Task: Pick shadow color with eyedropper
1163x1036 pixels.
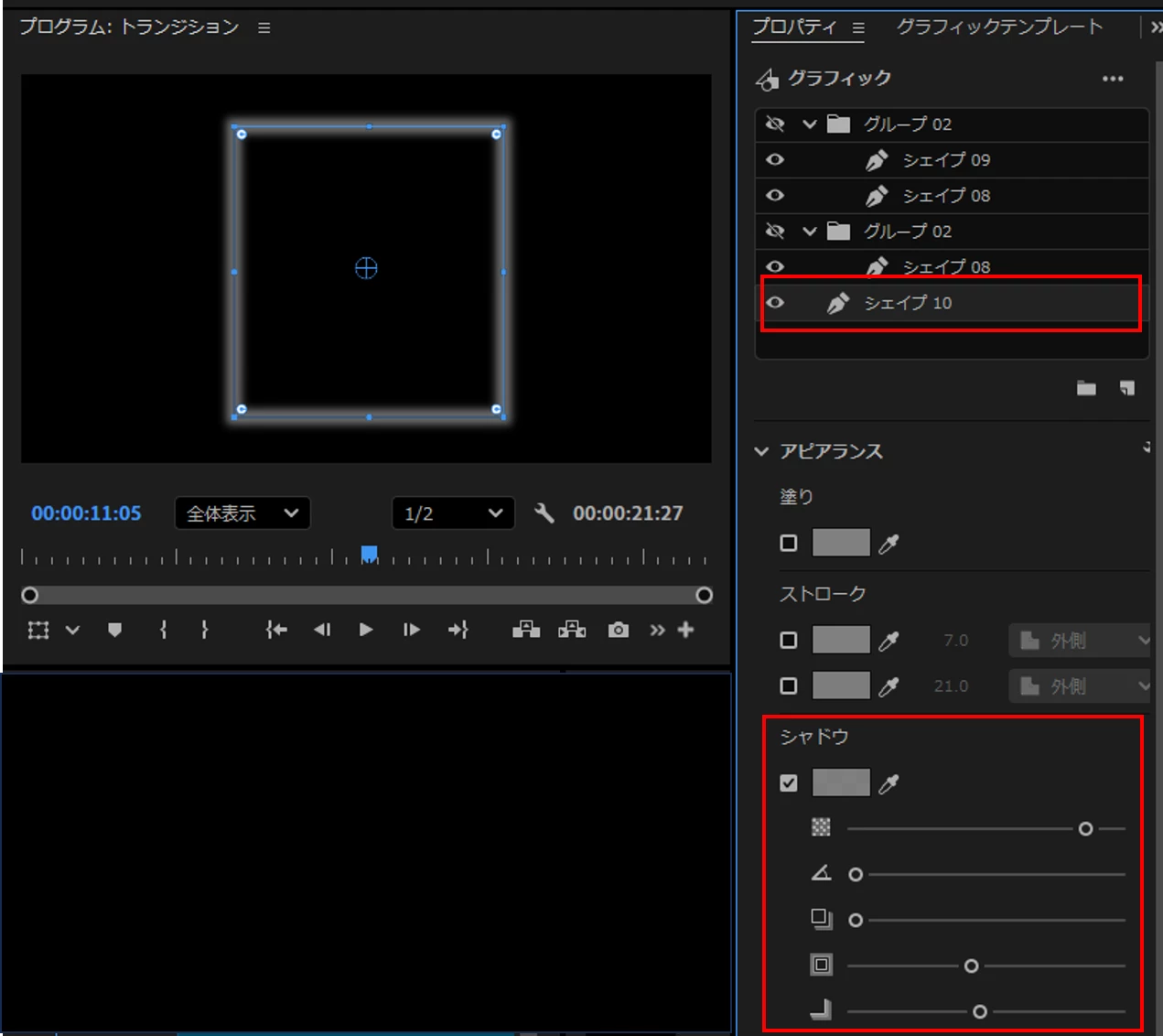Action: (888, 783)
